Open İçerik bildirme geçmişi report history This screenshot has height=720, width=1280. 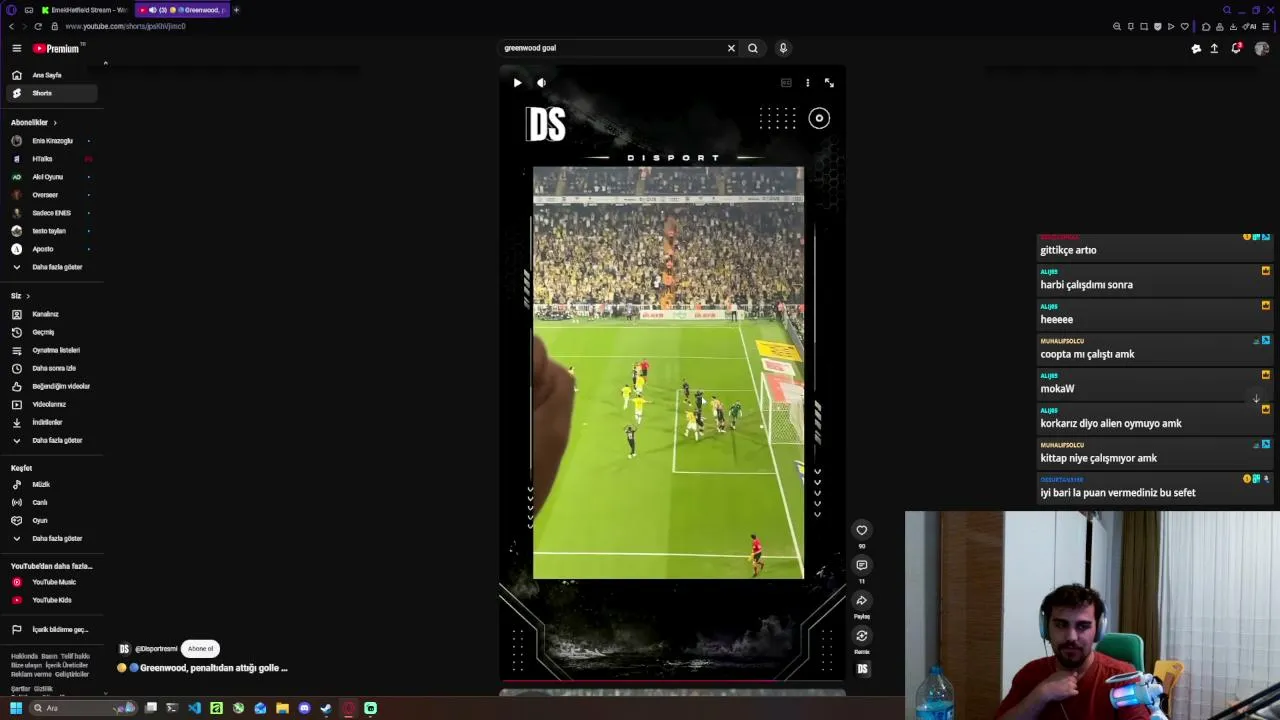tap(50, 630)
